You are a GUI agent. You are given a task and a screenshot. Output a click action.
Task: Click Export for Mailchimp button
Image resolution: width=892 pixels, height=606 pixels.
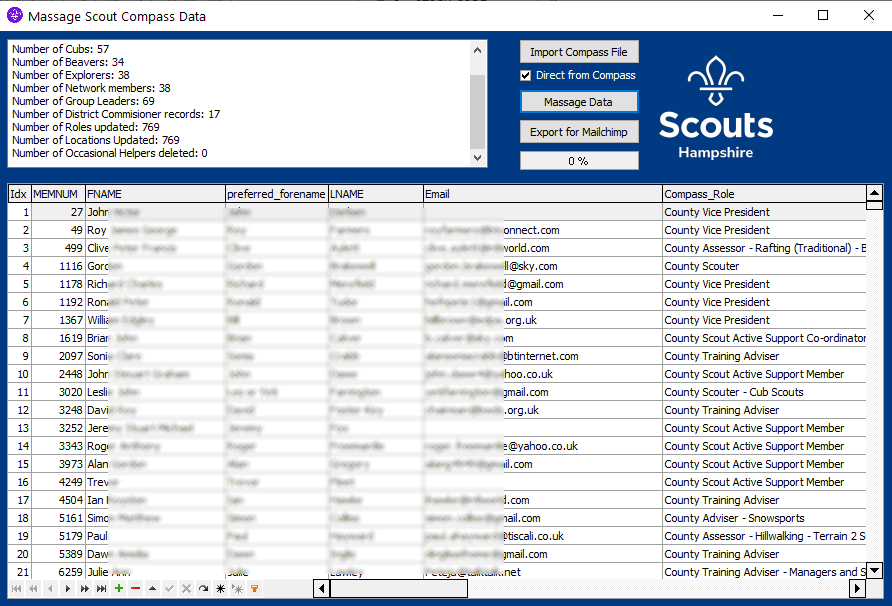579,132
